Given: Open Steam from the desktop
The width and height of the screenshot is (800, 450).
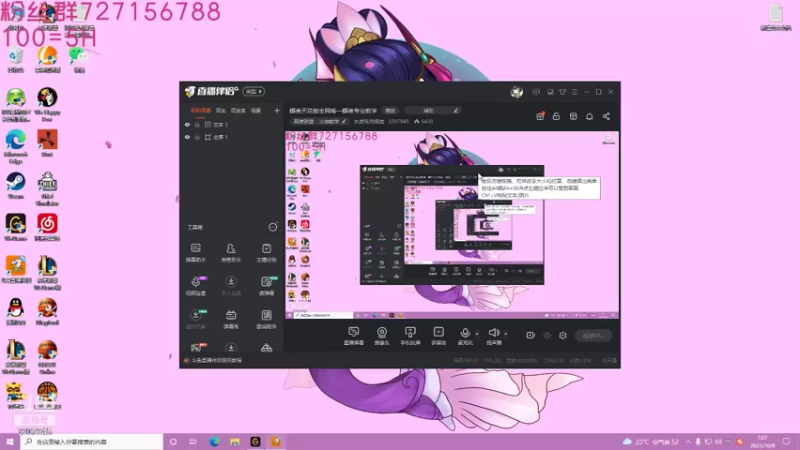Looking at the screenshot, I should [x=16, y=186].
